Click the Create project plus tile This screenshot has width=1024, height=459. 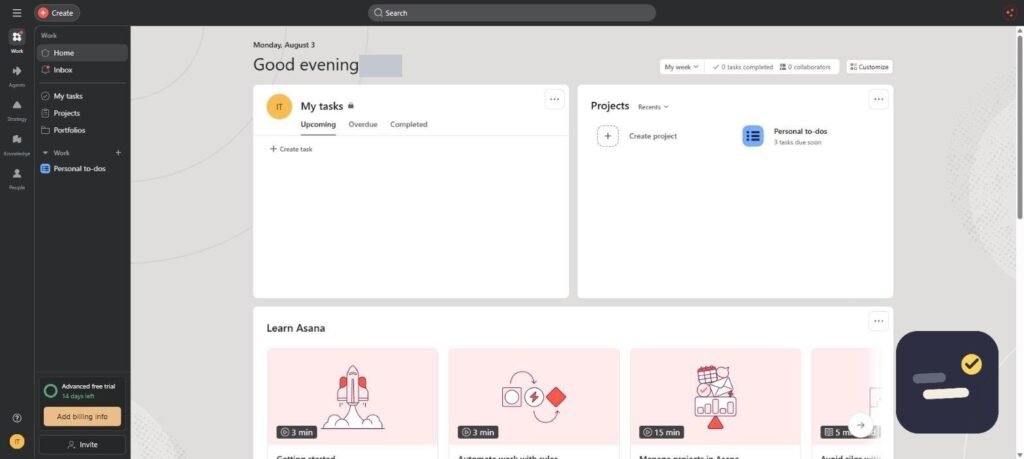click(x=607, y=136)
